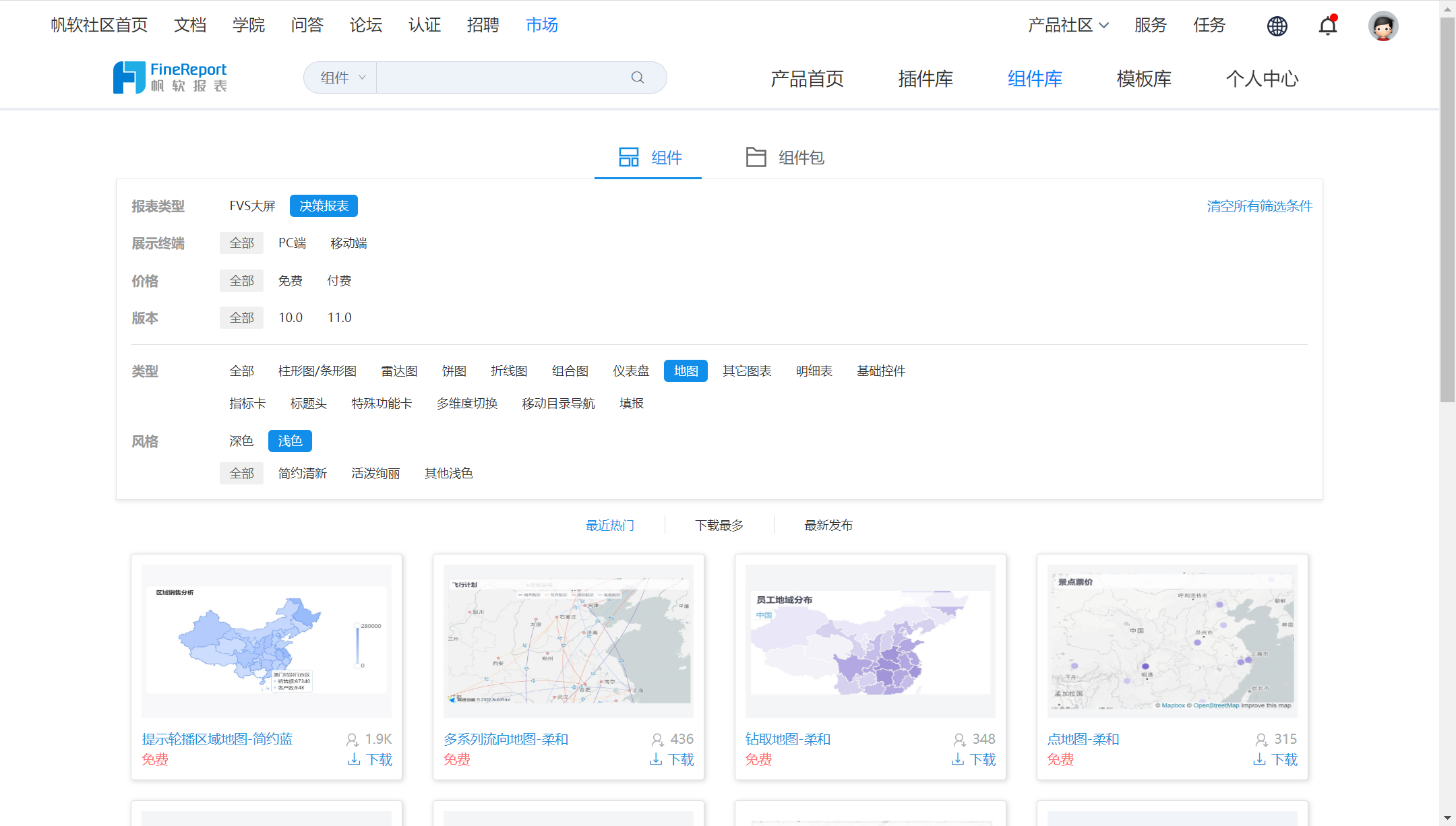
Task: Sort results by 下载最多
Action: (719, 526)
